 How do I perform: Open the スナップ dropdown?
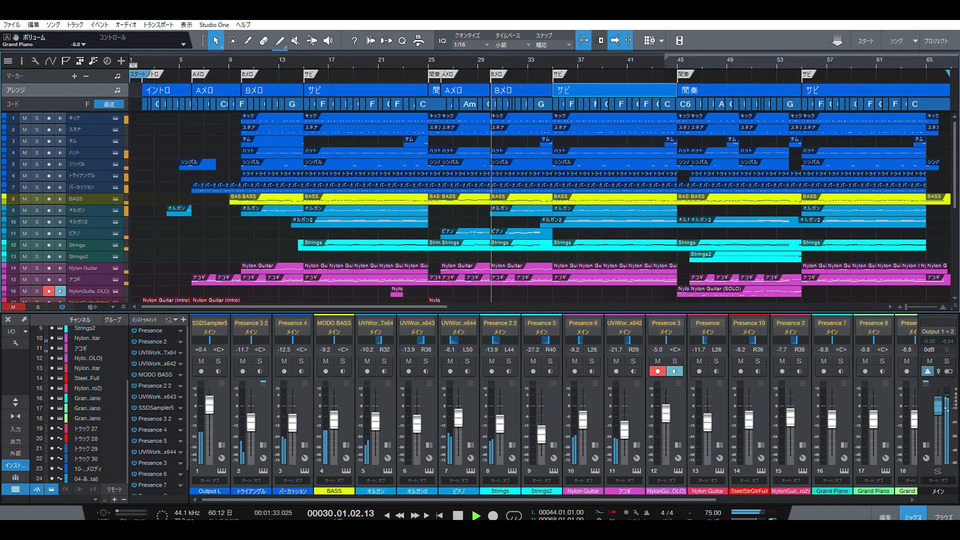tap(553, 44)
